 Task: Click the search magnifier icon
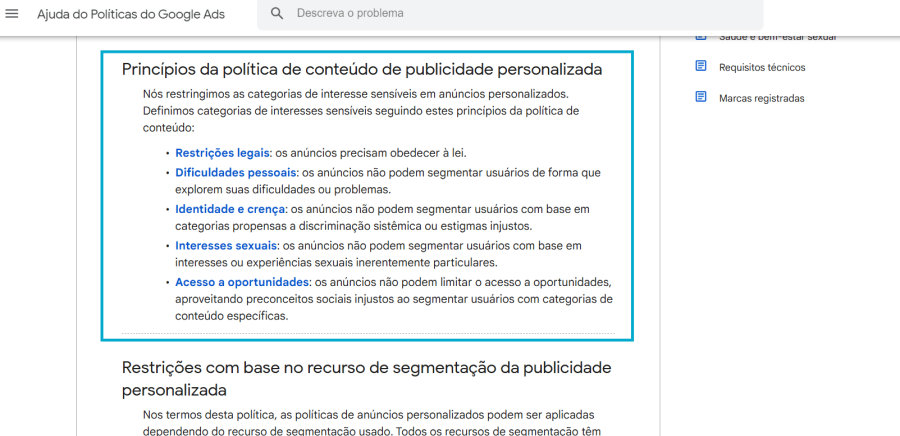click(x=277, y=13)
